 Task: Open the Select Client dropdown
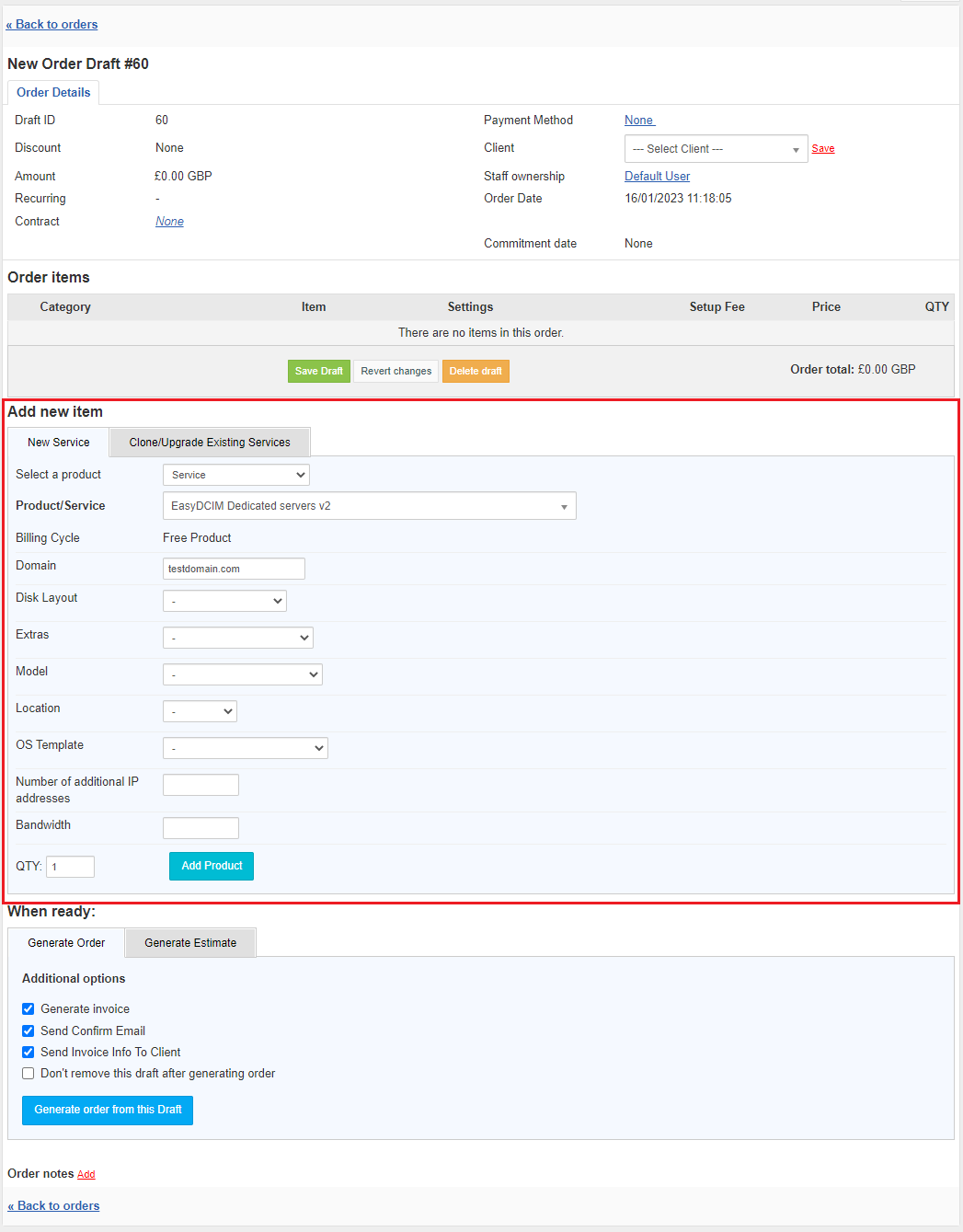(716, 149)
